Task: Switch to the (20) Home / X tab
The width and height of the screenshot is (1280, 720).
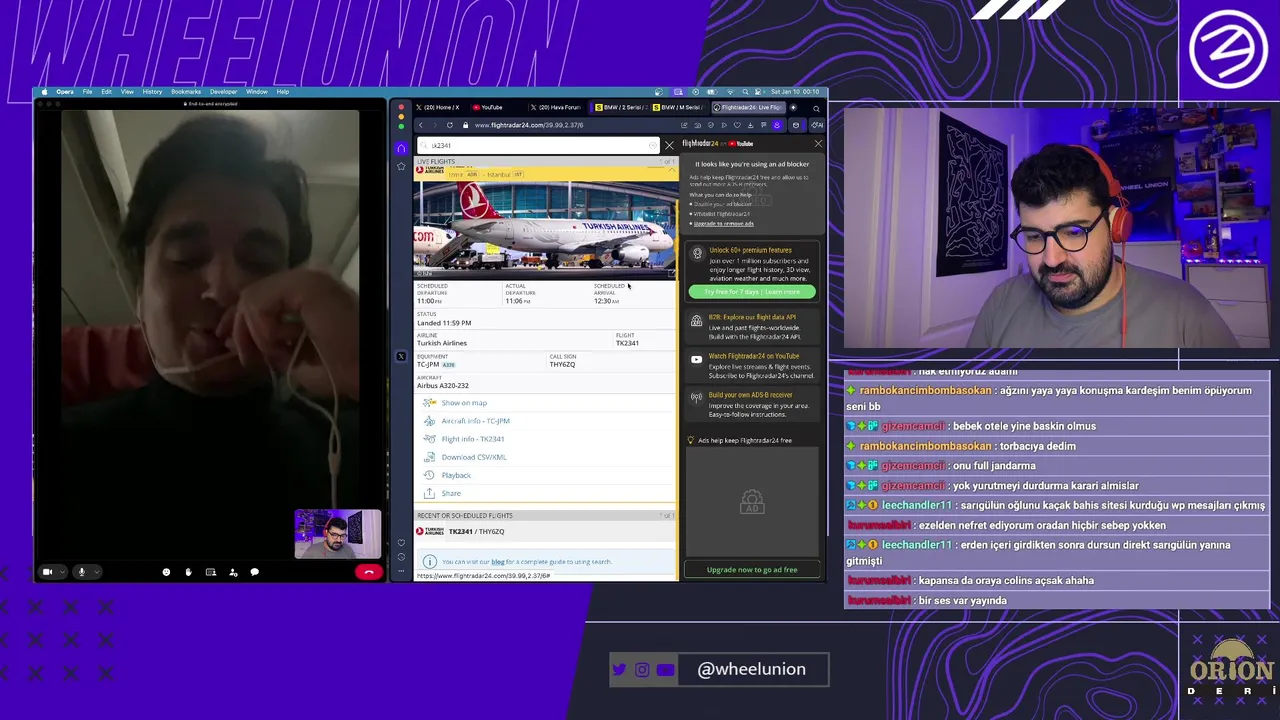Action: [x=440, y=107]
